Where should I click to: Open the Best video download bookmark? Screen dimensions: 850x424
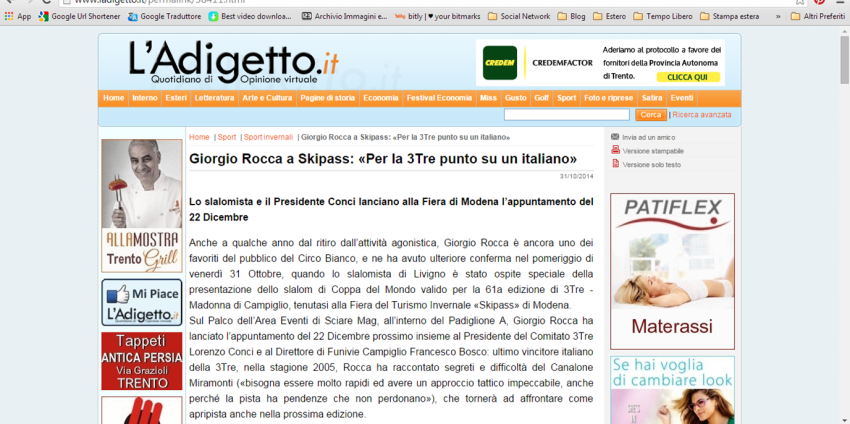tap(250, 16)
